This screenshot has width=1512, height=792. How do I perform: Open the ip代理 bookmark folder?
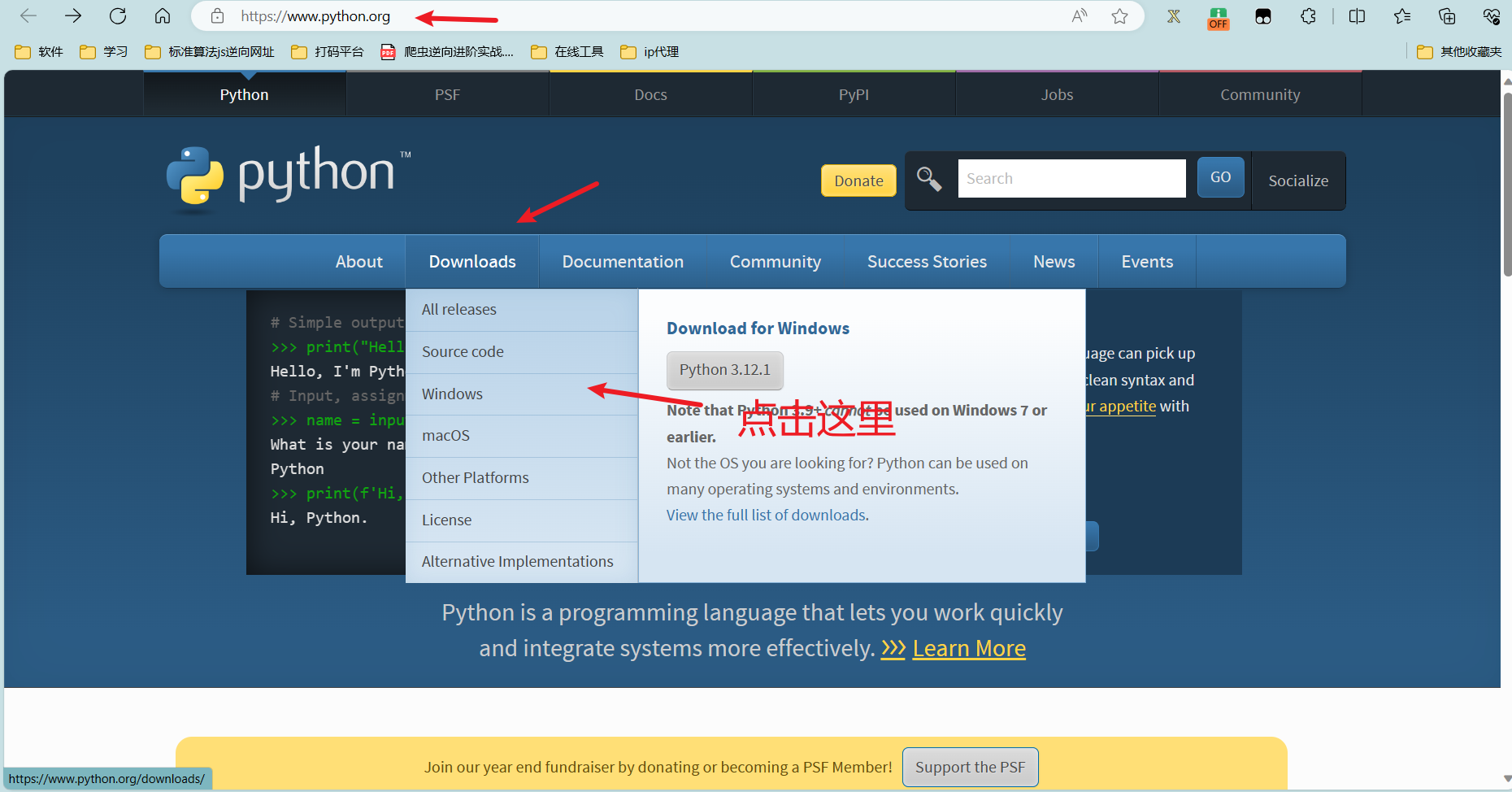point(650,52)
